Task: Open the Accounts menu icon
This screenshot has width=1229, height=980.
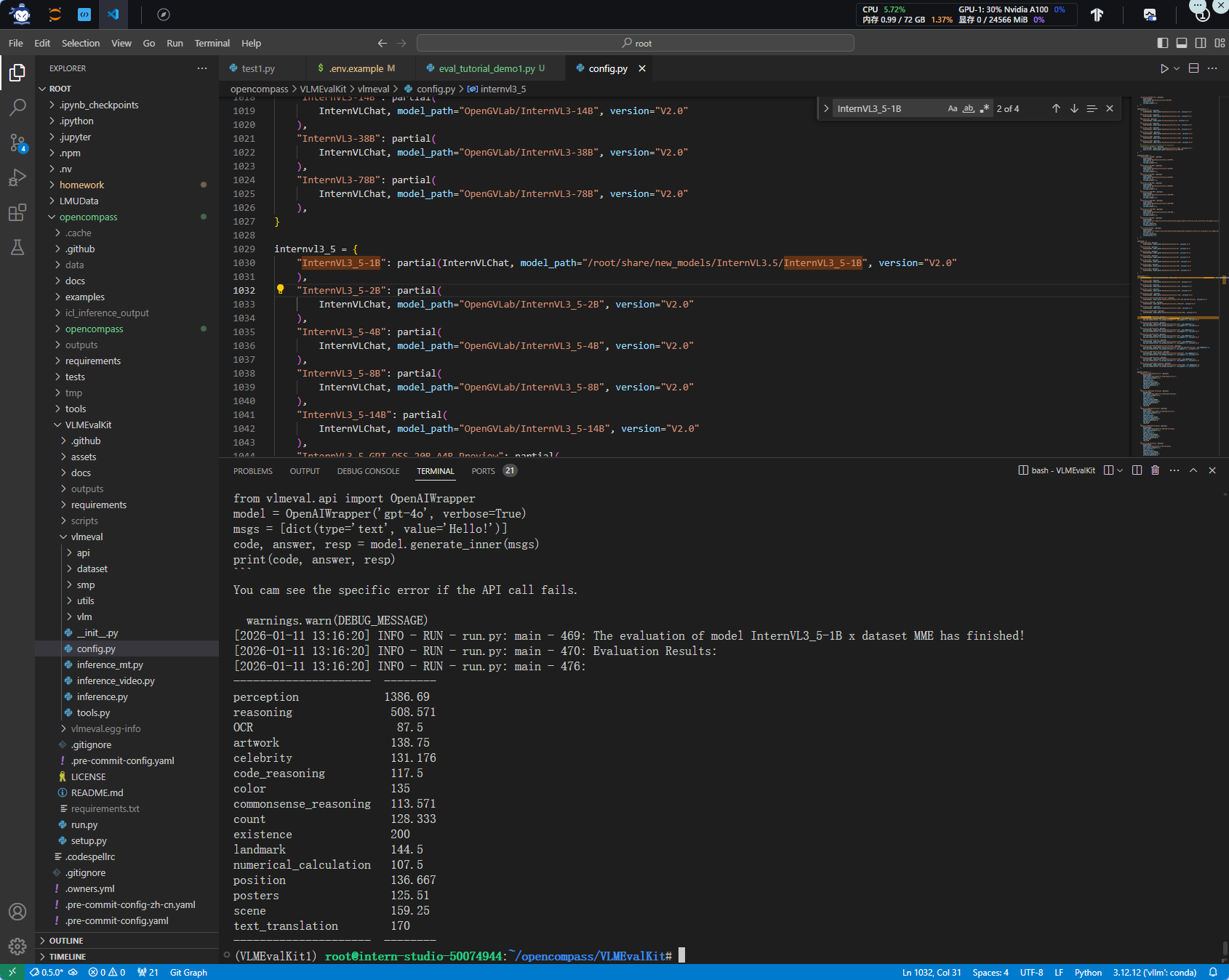Action: 17,912
